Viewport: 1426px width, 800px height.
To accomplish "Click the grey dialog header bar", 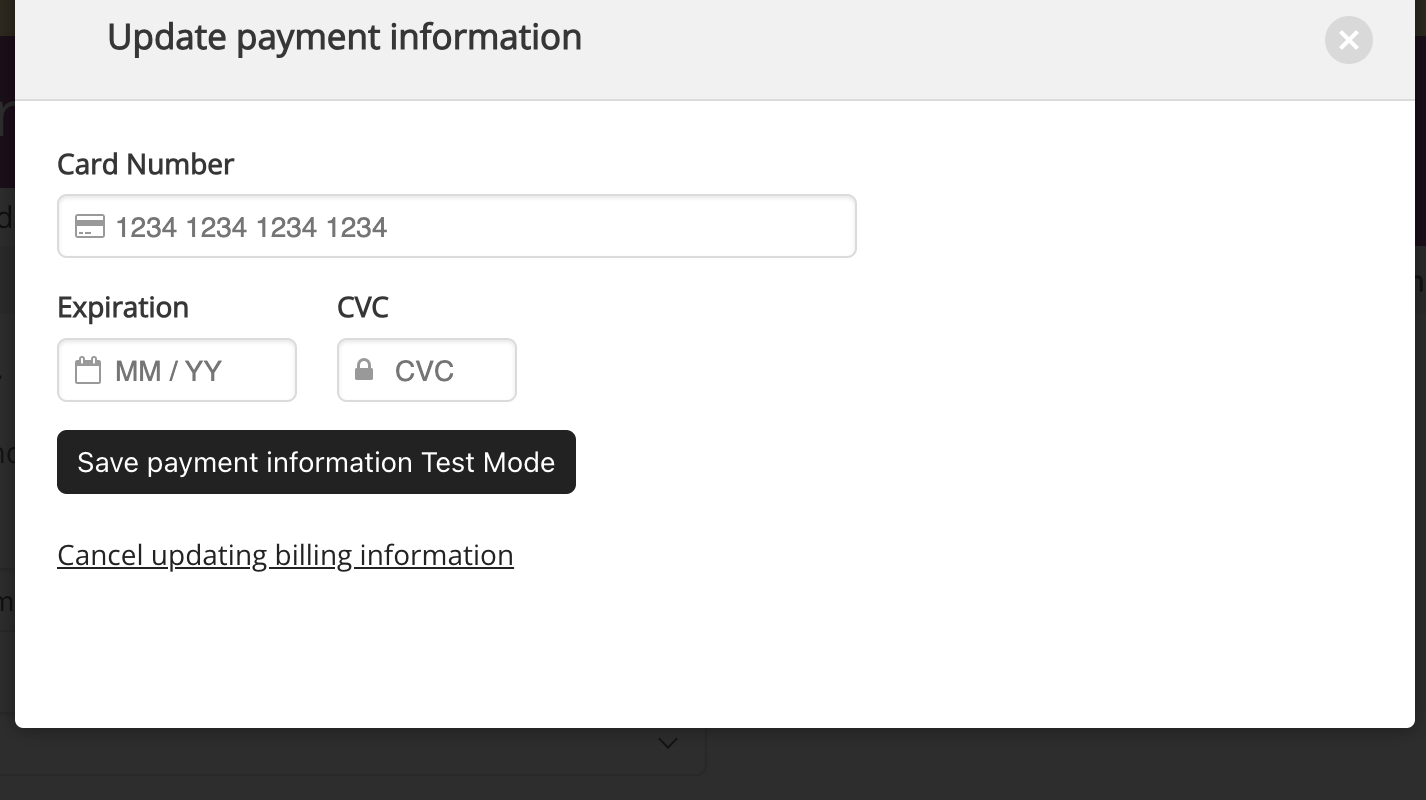I will (x=900, y=50).
